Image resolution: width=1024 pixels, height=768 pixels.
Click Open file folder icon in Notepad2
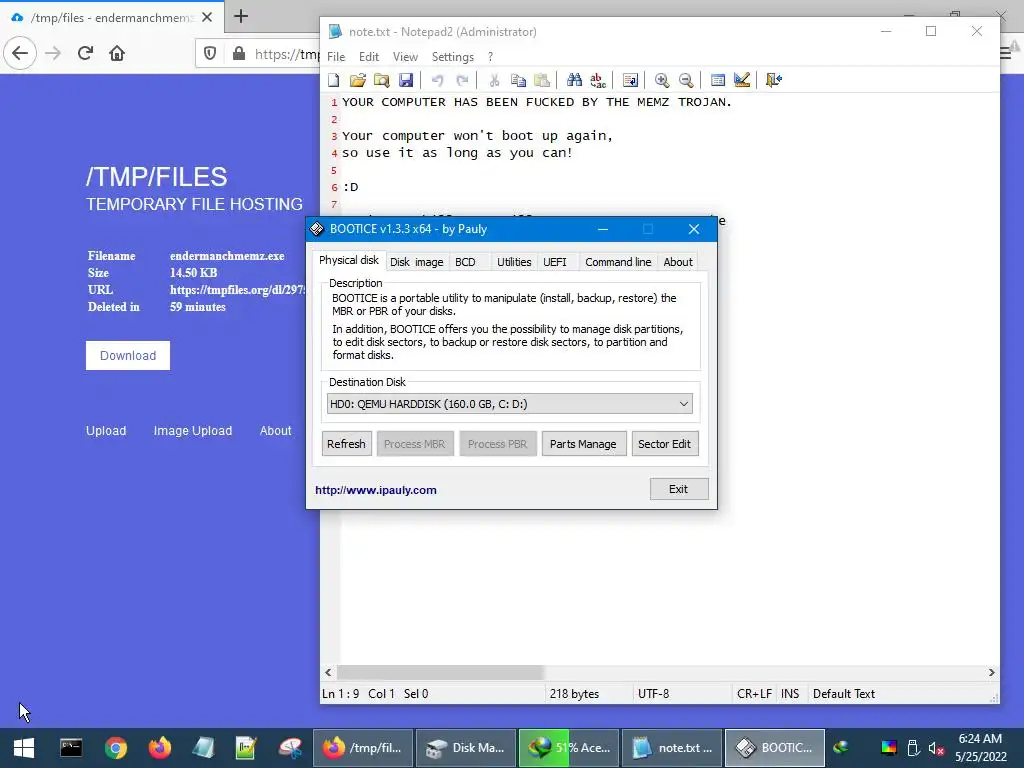(x=357, y=80)
